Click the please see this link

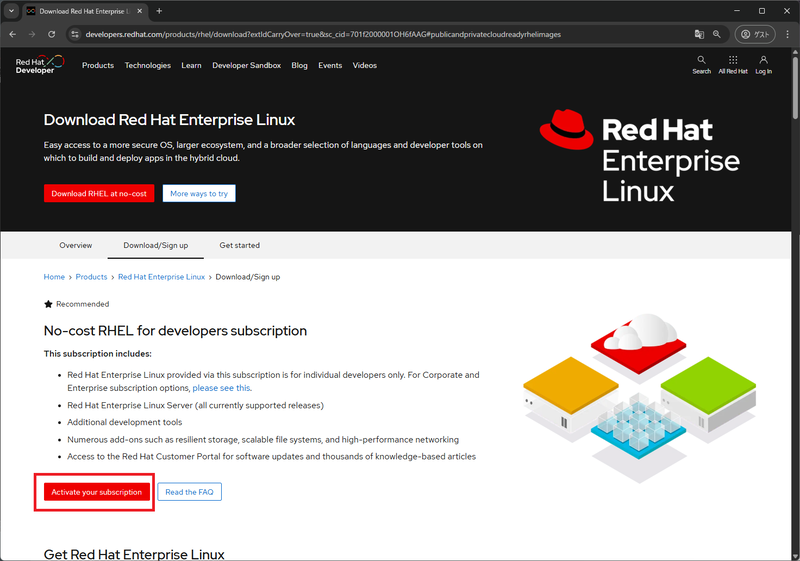pyautogui.click(x=221, y=388)
